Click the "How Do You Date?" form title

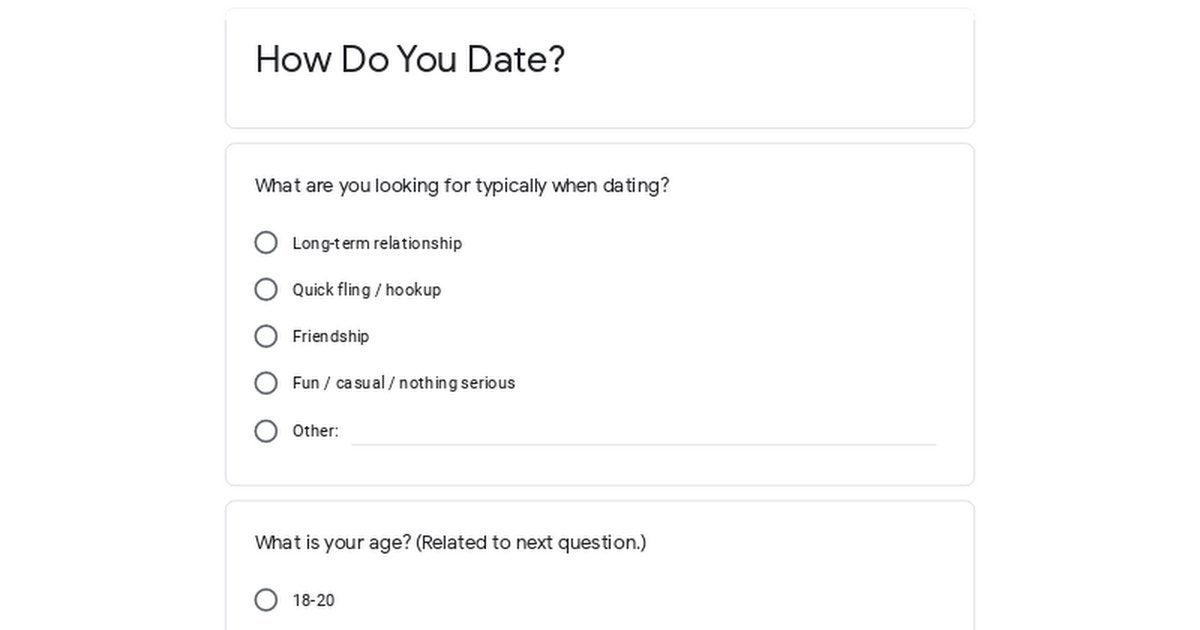[410, 60]
